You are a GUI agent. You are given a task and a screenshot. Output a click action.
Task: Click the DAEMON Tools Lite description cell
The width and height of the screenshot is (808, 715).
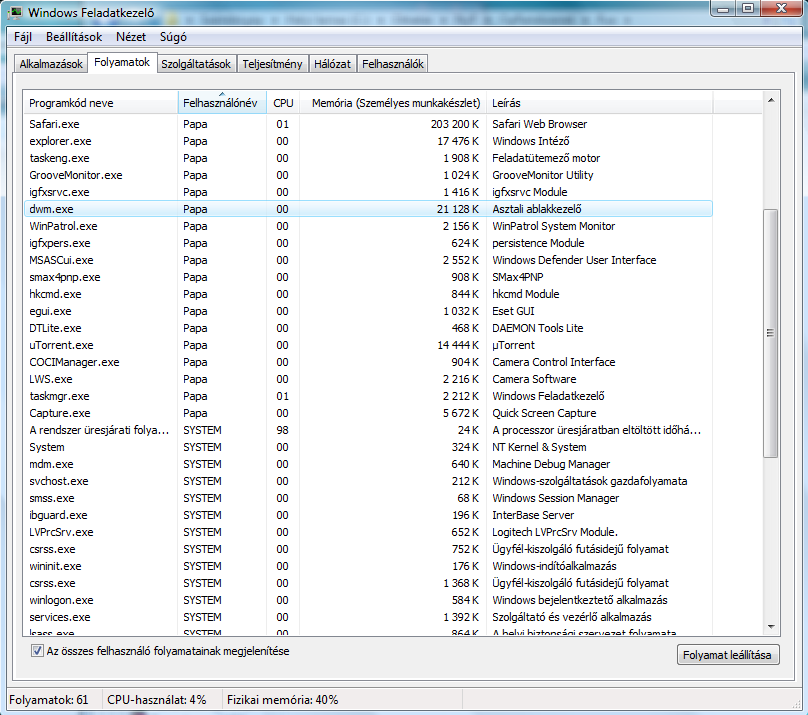tap(537, 328)
